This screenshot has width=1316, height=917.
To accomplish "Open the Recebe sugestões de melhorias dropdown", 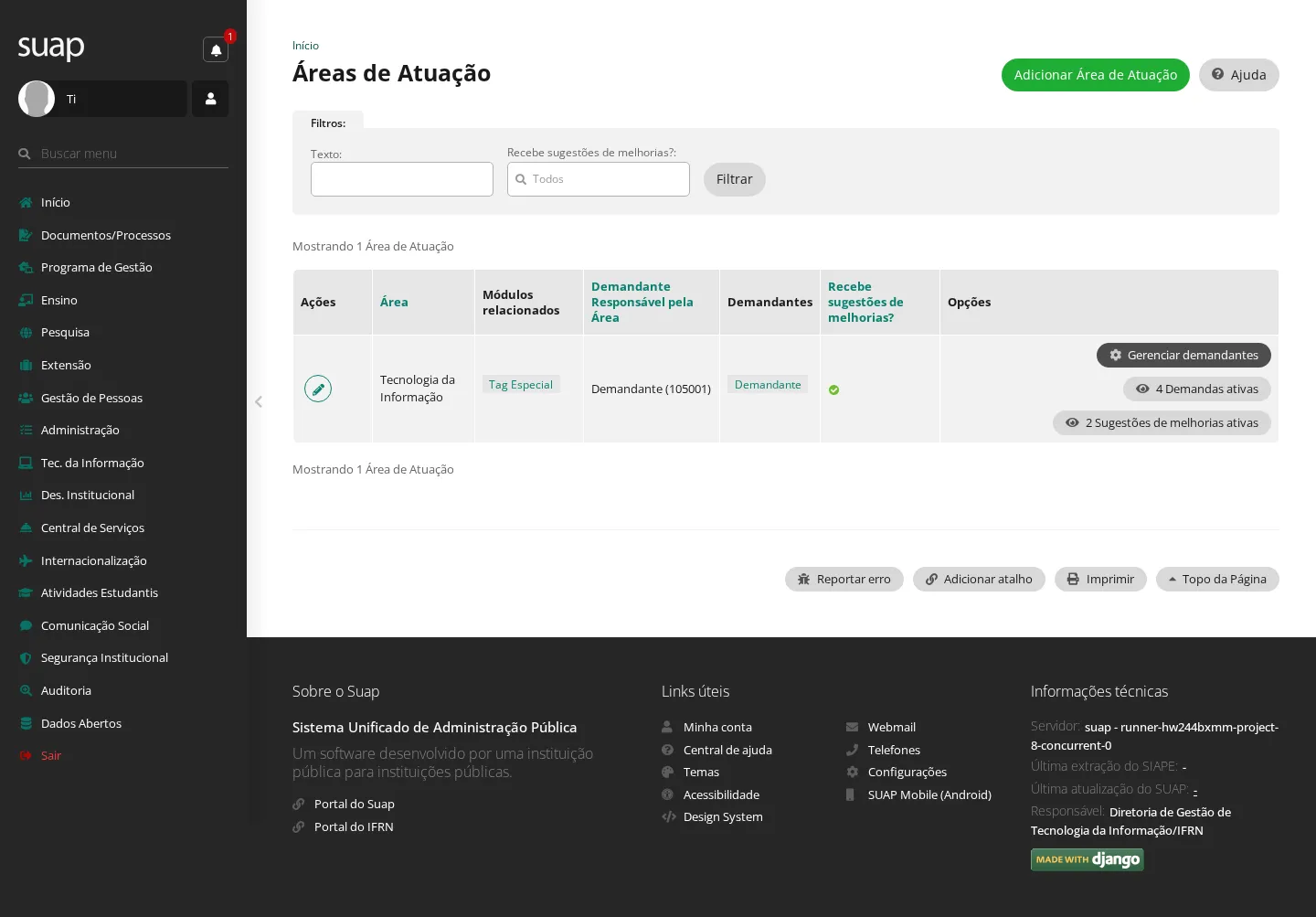I will (599, 179).
